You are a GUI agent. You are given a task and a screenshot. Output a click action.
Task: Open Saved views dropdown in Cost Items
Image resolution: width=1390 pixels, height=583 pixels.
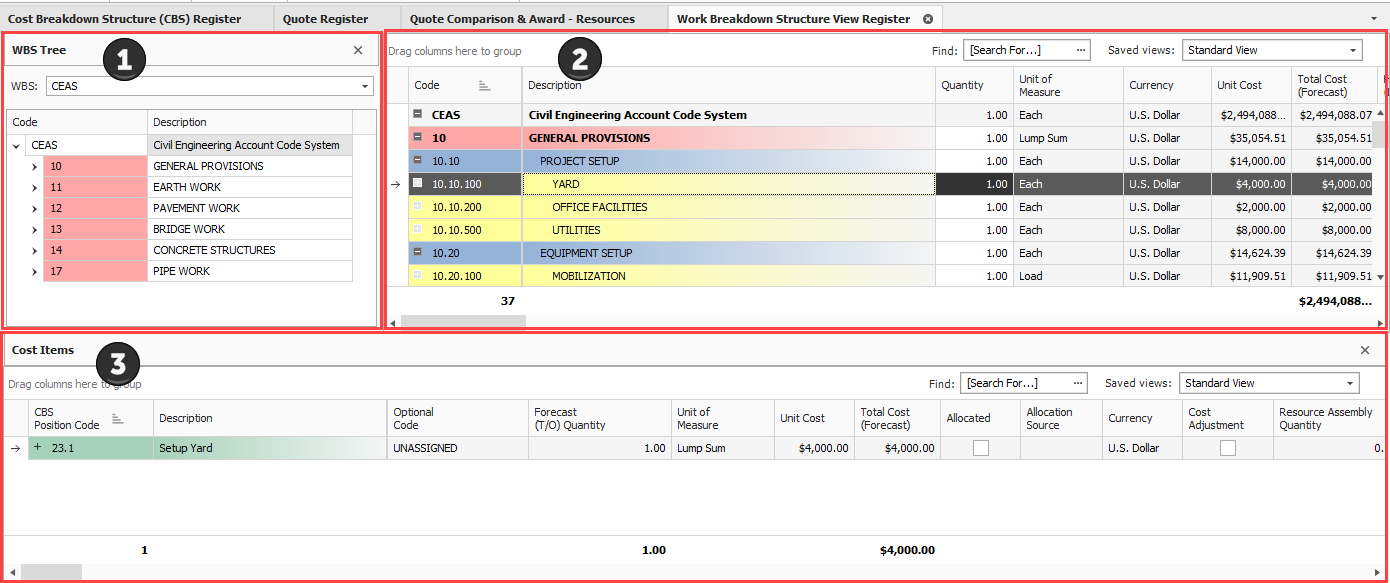click(1350, 383)
